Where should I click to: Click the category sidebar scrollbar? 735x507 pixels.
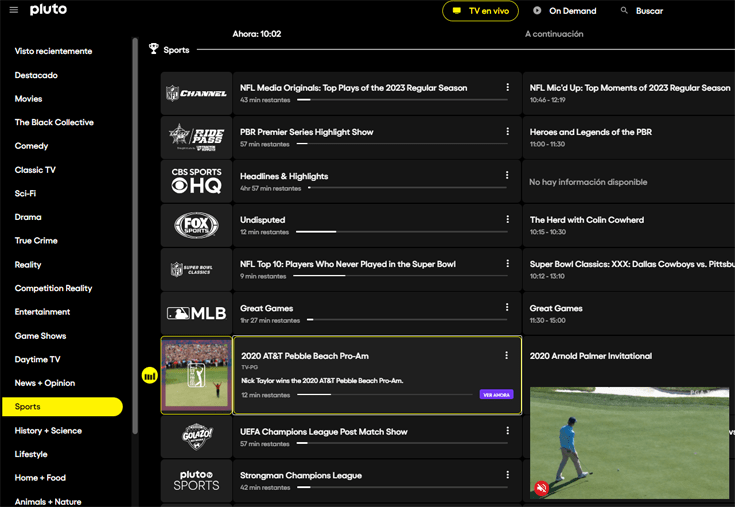(135, 236)
